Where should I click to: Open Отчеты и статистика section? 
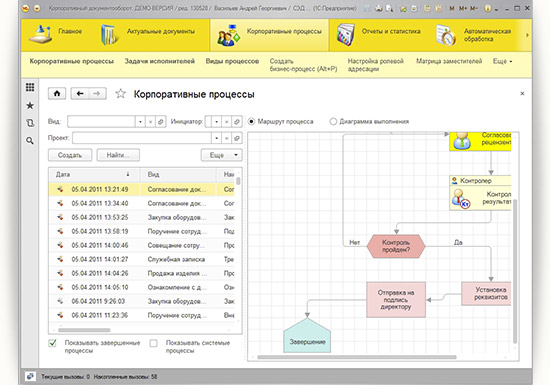[x=378, y=35]
